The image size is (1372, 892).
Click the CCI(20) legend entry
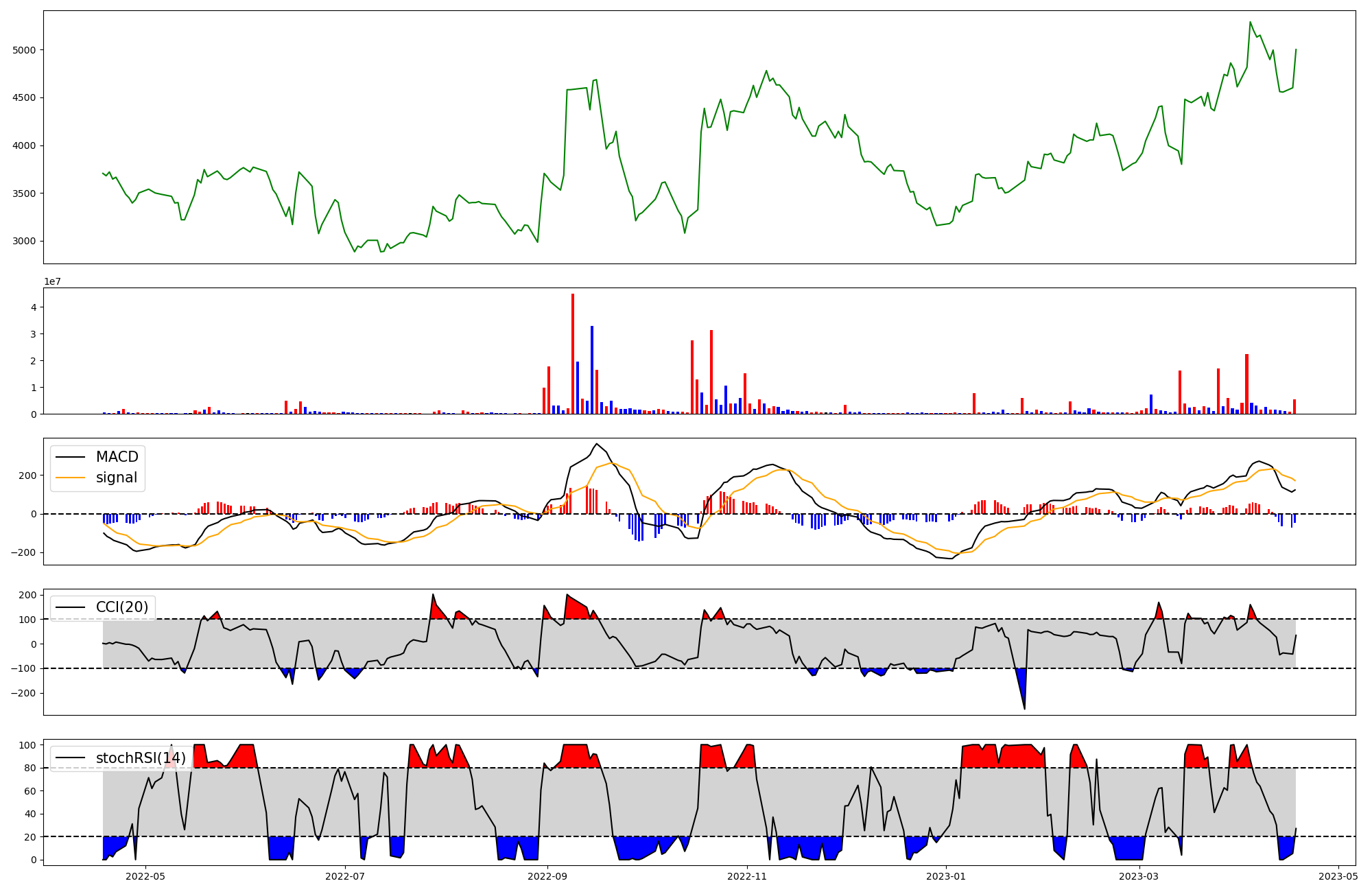[122, 607]
